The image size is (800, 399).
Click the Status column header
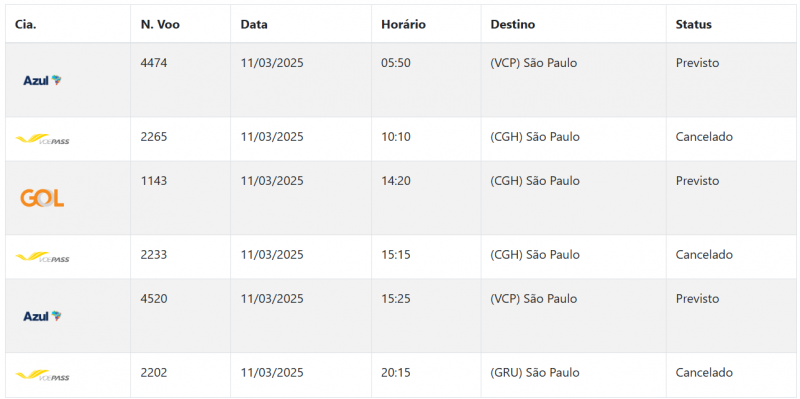(x=693, y=24)
